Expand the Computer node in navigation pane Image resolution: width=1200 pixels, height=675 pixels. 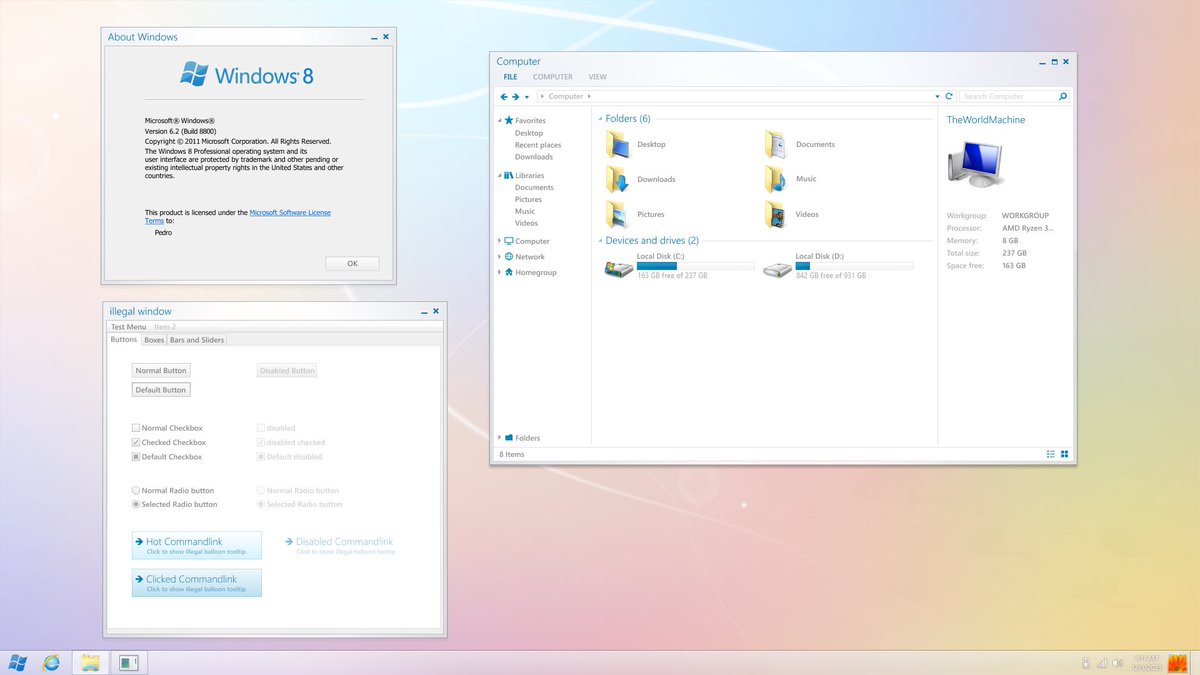(500, 241)
